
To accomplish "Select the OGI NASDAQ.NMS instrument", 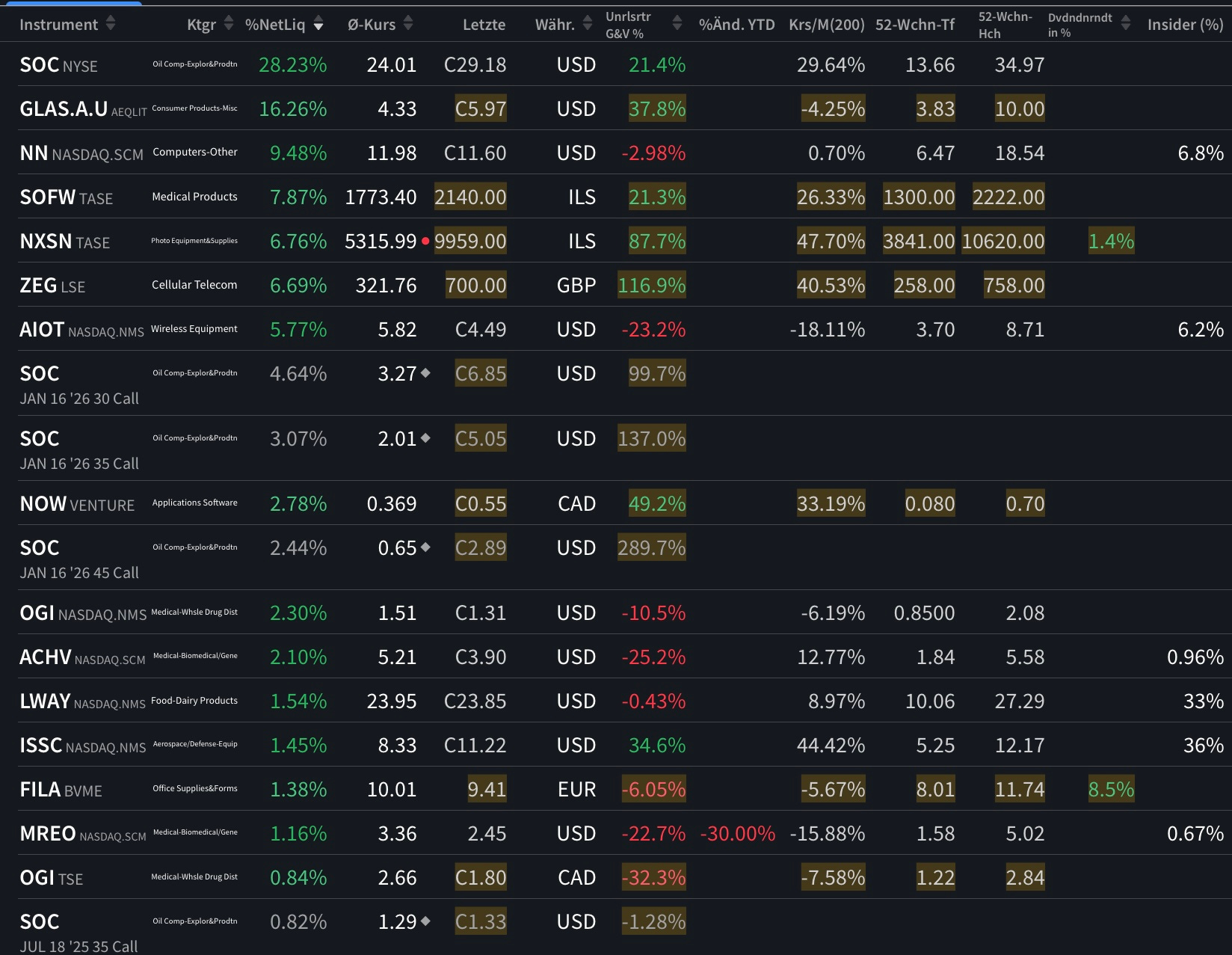I will tap(83, 613).
